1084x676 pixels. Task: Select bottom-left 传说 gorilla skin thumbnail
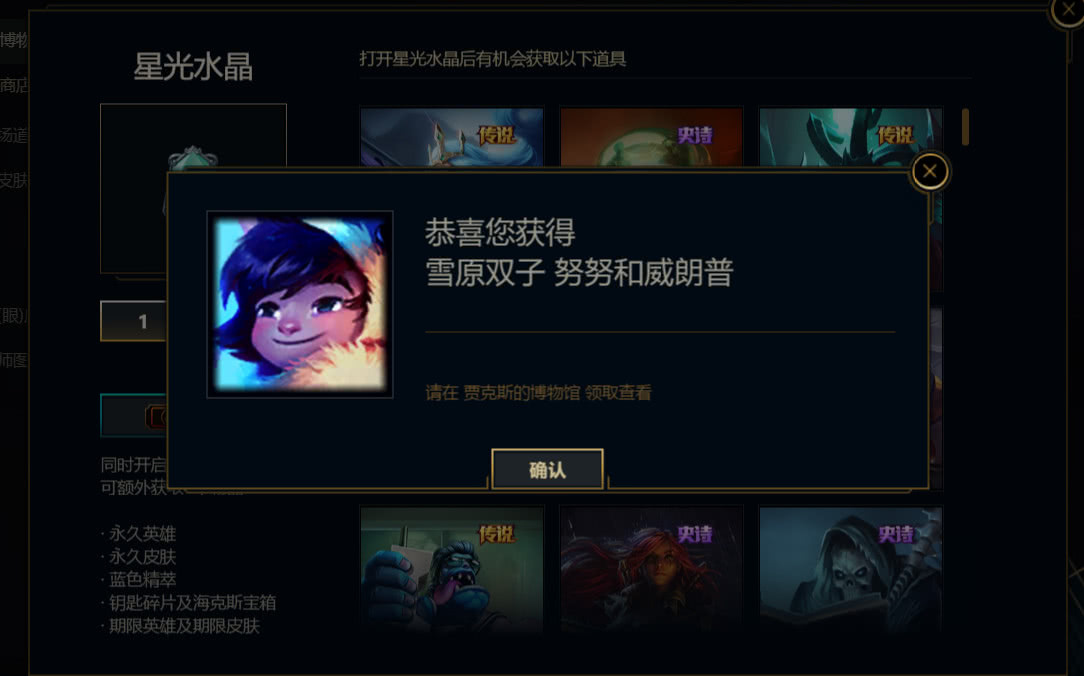[x=451, y=570]
